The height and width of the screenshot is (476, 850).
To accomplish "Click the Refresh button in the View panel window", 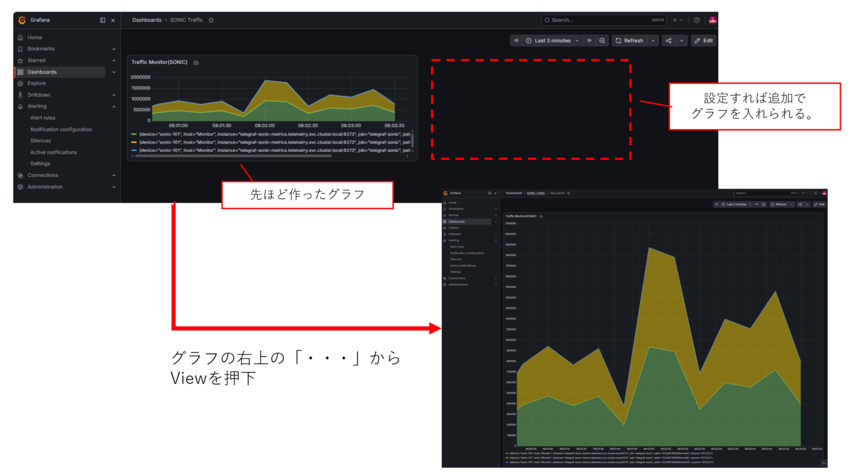I will (780, 204).
